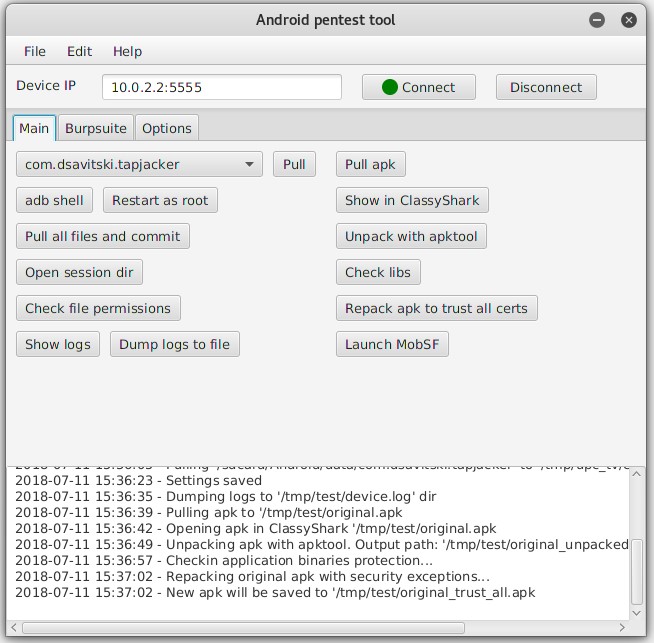
Task: Open the Help menu
Action: click(x=127, y=51)
